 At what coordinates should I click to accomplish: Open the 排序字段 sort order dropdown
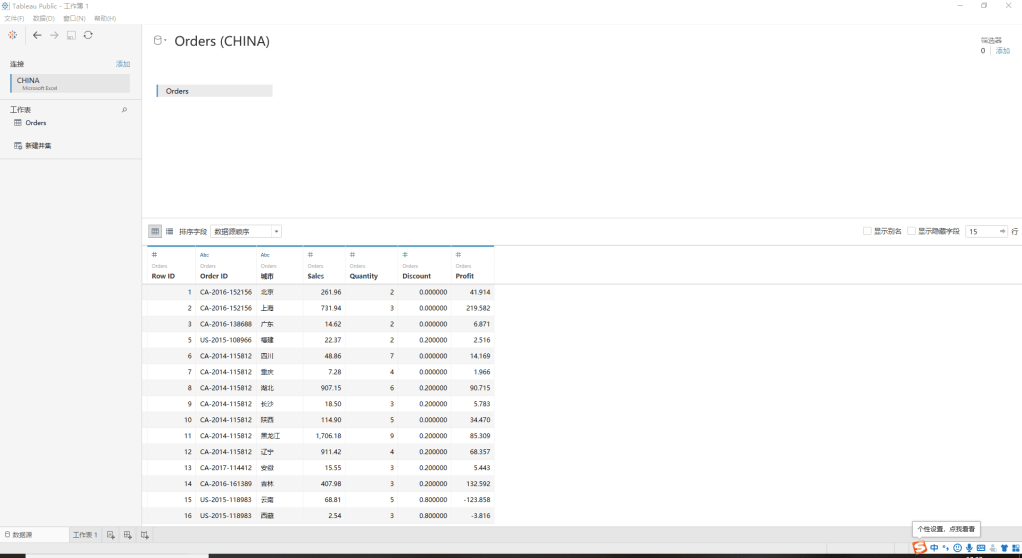pos(246,231)
